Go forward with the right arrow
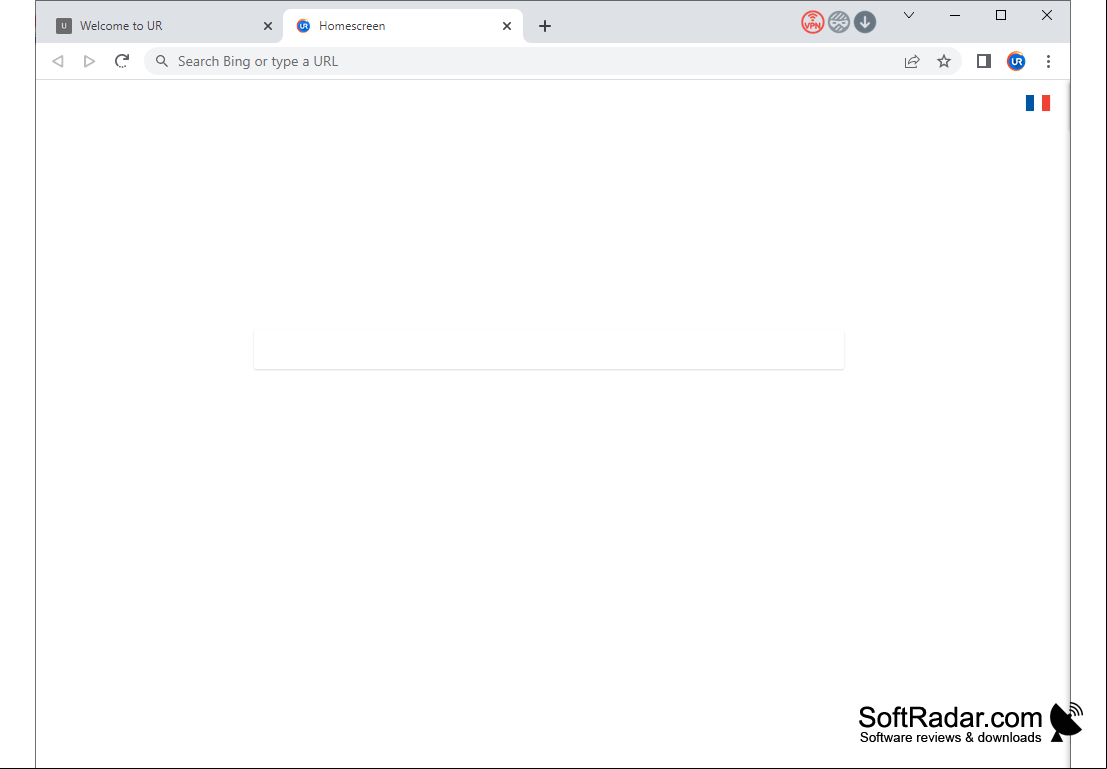The image size is (1107, 769). click(x=89, y=61)
